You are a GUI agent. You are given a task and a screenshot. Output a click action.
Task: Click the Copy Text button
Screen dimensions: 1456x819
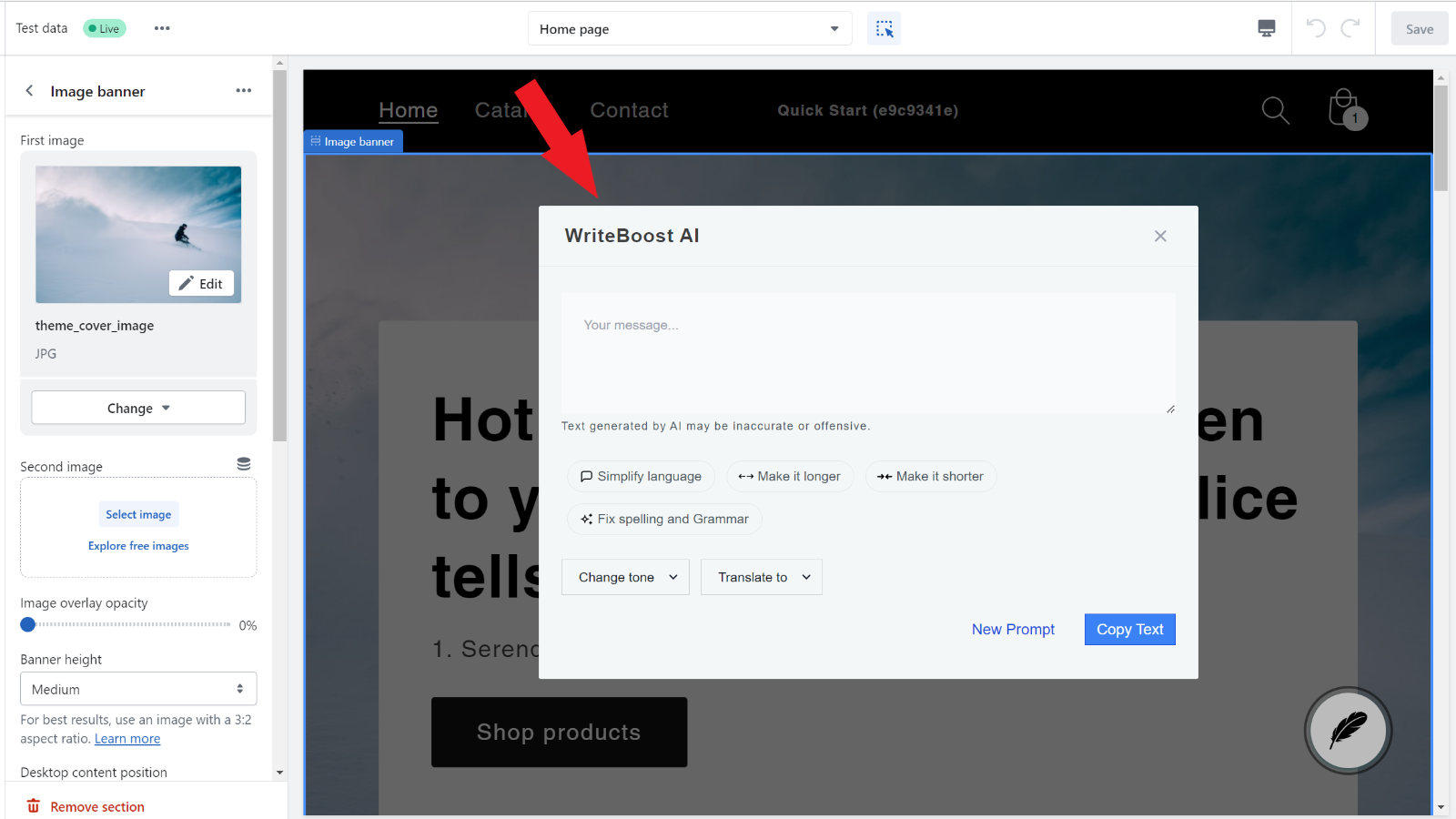1129,629
